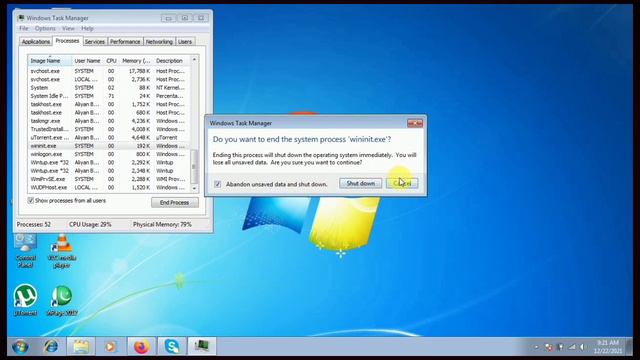Select the Task Manager taskbar icon
Screen dimensions: 640x360
click(202, 347)
